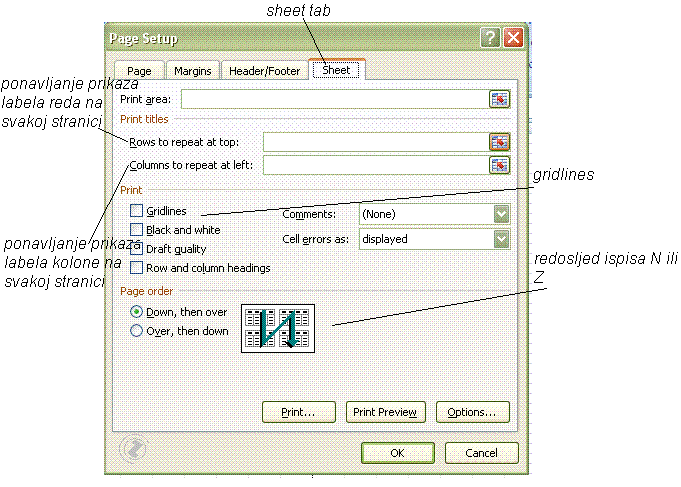Image resolution: width=681 pixels, height=487 pixels.
Task: Click range selector icon for Rows to repeat
Action: pyautogui.click(x=499, y=142)
